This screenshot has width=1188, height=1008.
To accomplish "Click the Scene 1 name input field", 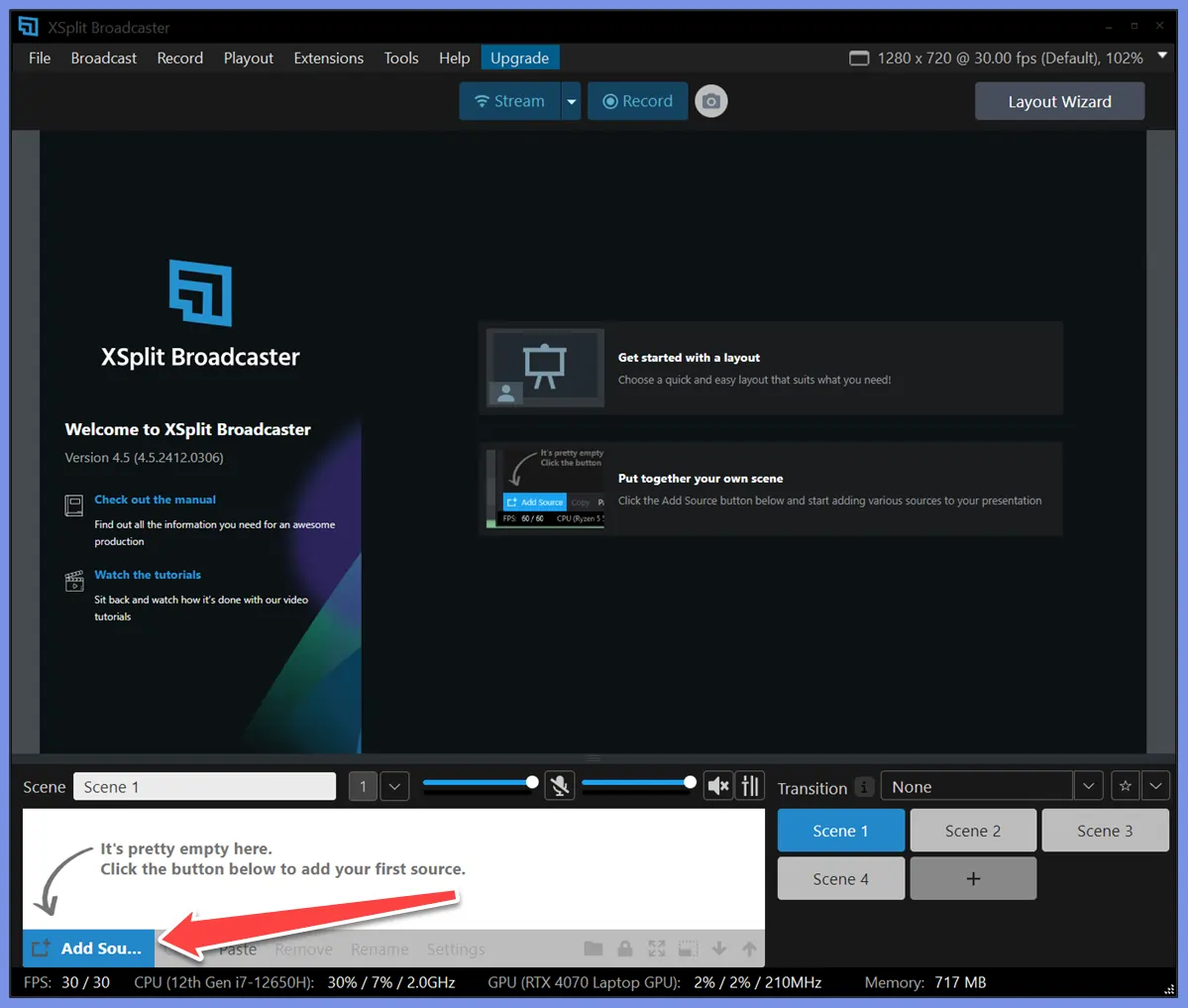I will coord(204,785).
